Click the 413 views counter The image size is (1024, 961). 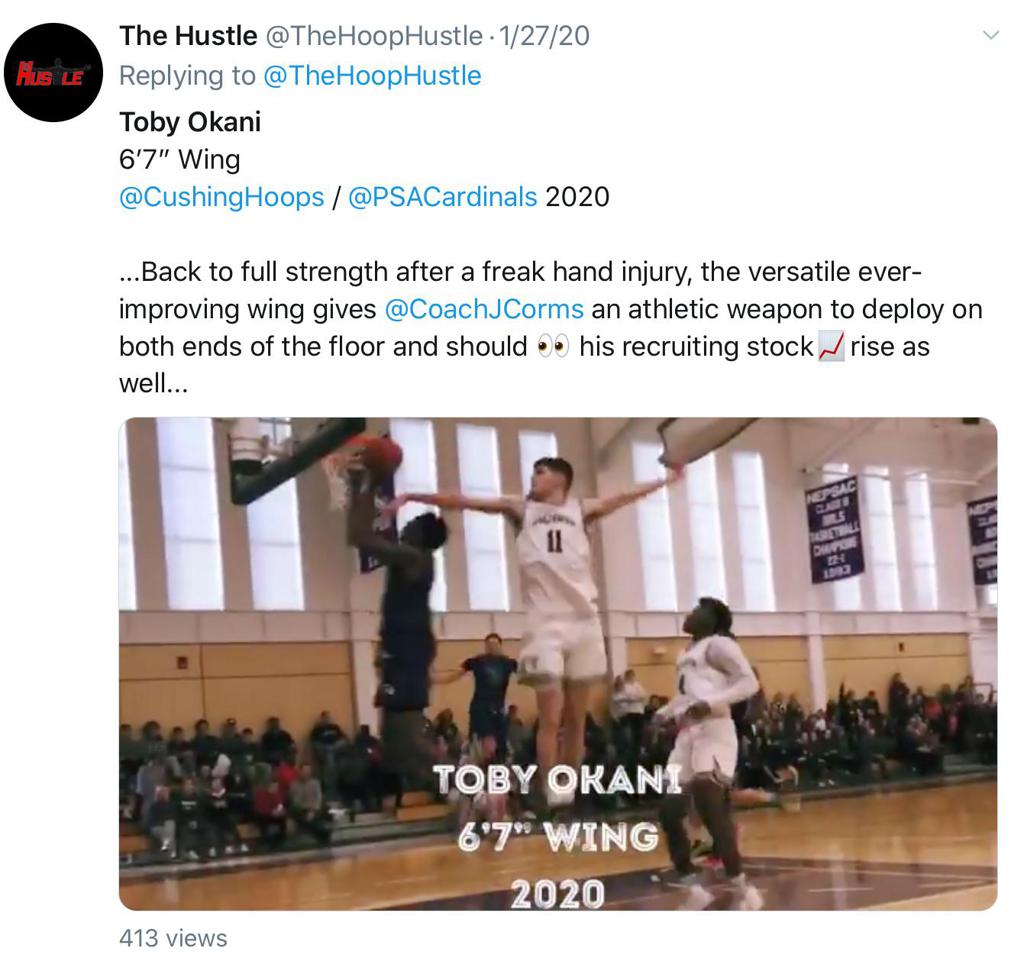pyautogui.click(x=173, y=938)
